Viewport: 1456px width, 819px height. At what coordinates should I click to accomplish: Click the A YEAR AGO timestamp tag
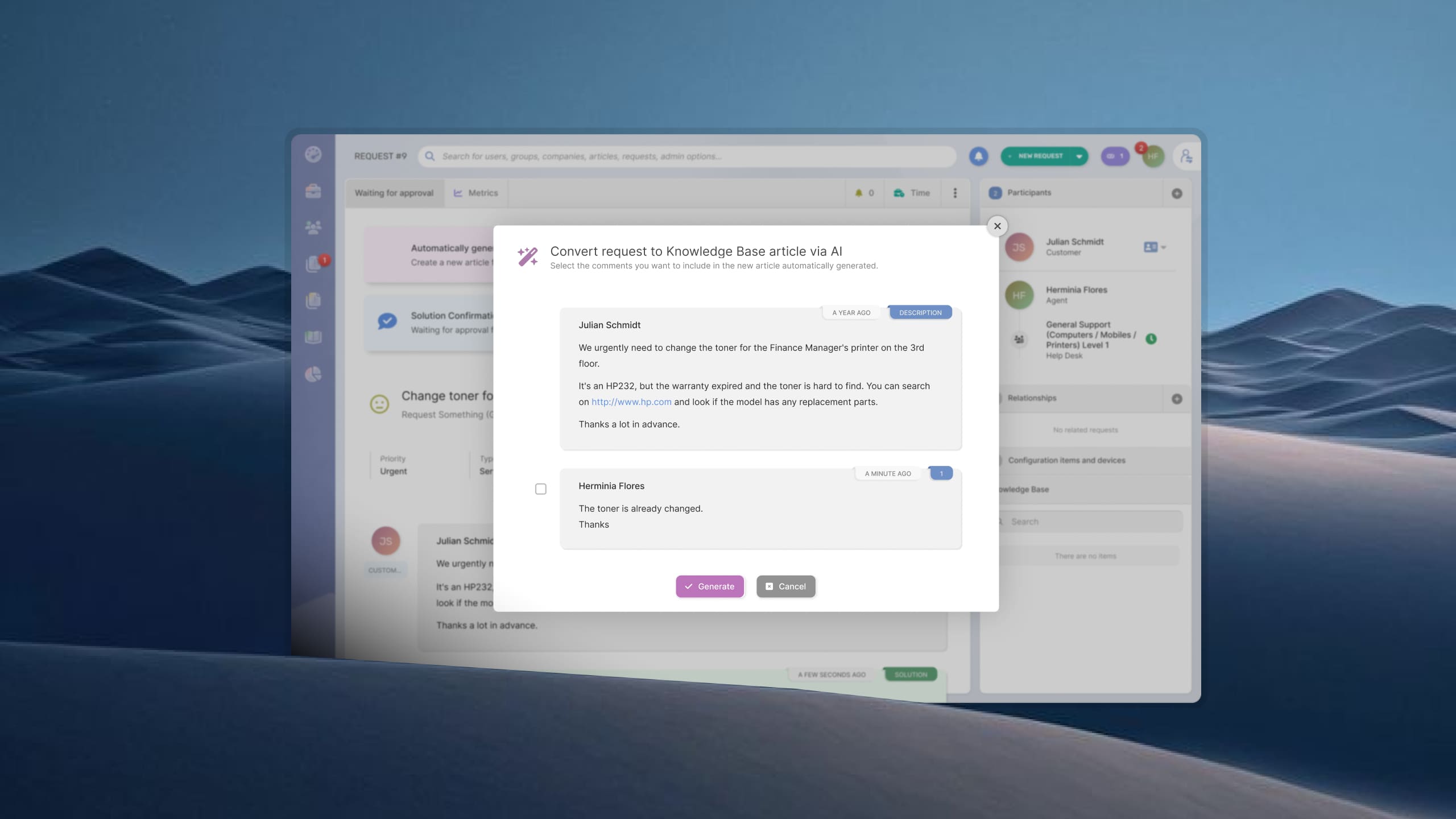click(x=851, y=312)
